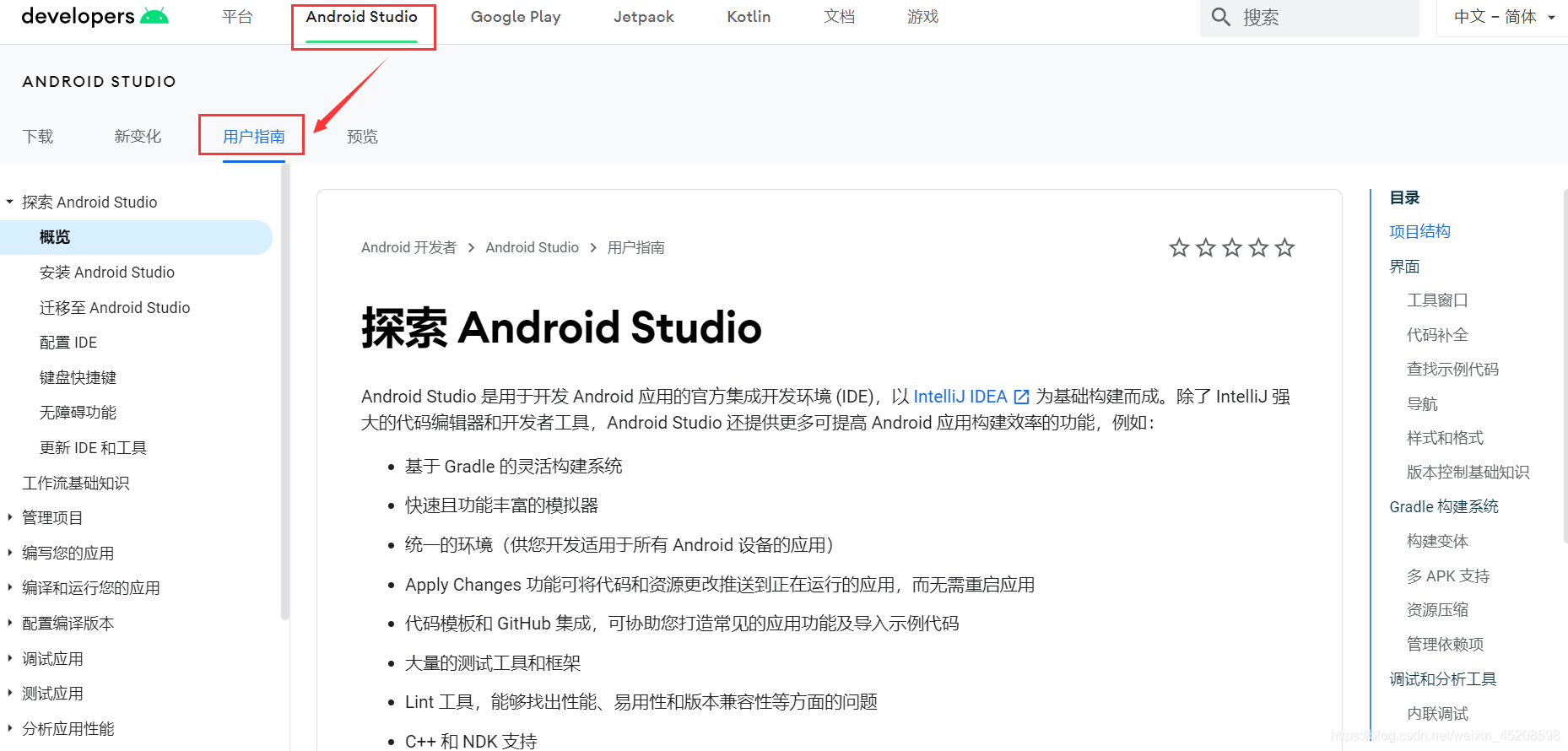
Task: Open 键盘快捷键 sidebar item
Action: click(x=78, y=377)
